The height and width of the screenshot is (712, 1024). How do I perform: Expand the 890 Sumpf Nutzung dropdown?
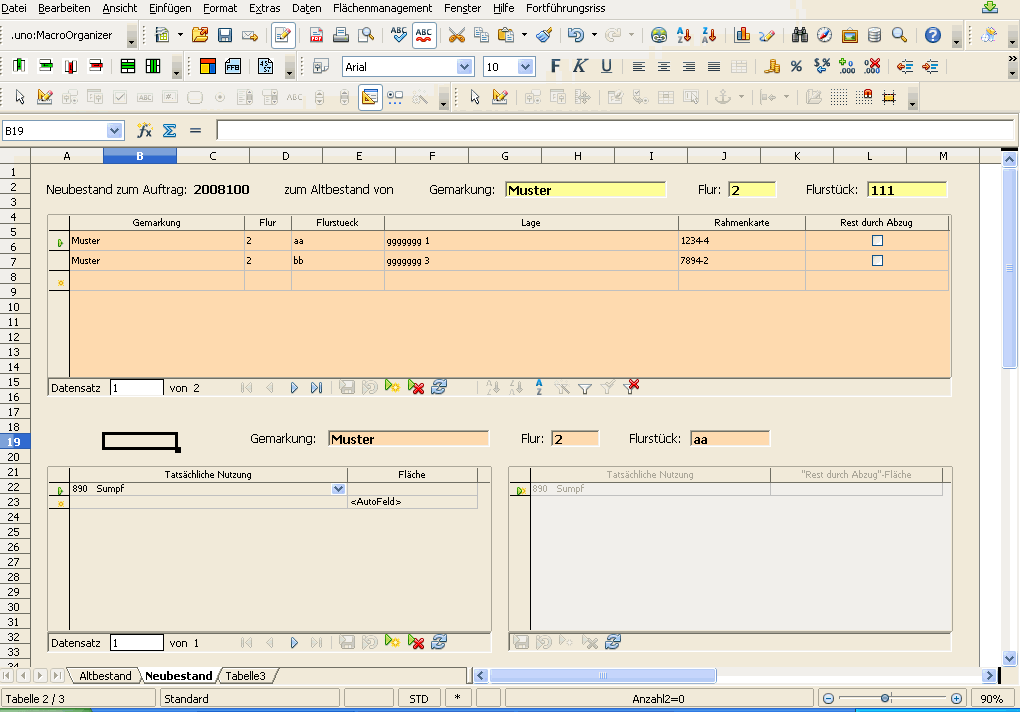[338, 489]
